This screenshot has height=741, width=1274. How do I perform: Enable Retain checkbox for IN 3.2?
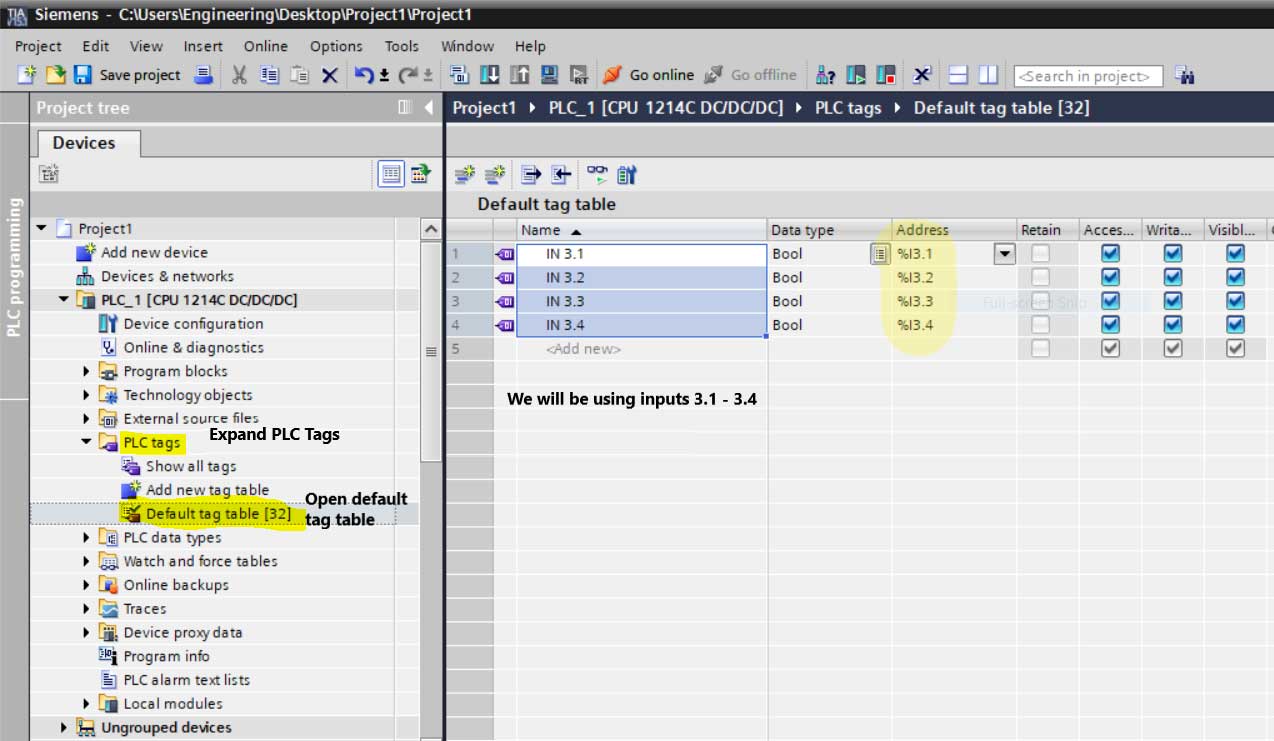1041,277
